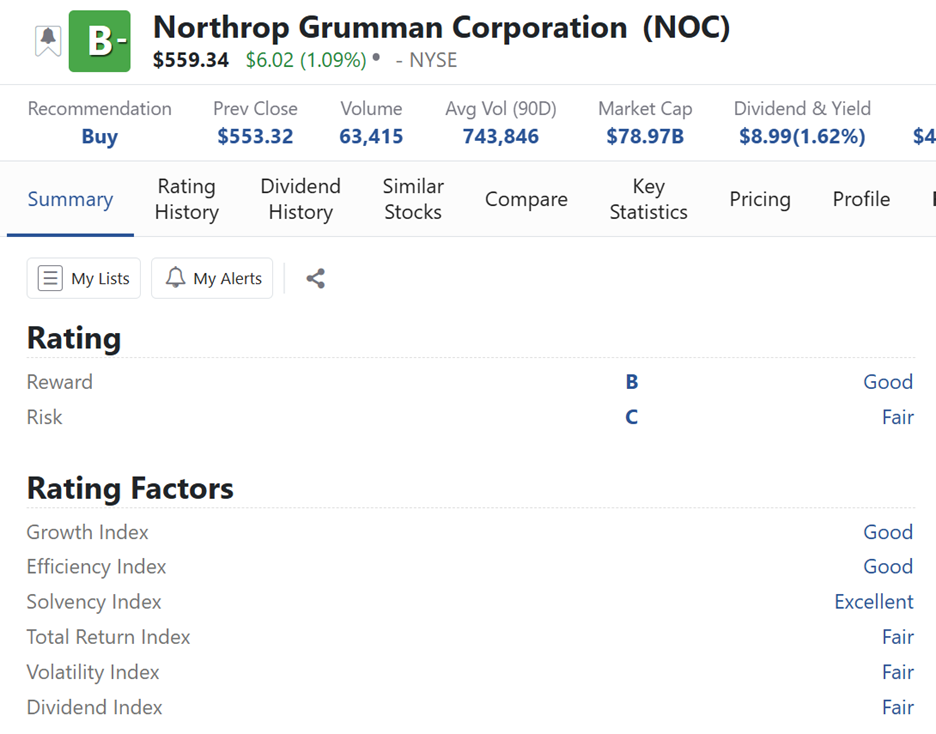View the Key Statistics tab
Screen dimensions: 936x734
[x=648, y=199]
